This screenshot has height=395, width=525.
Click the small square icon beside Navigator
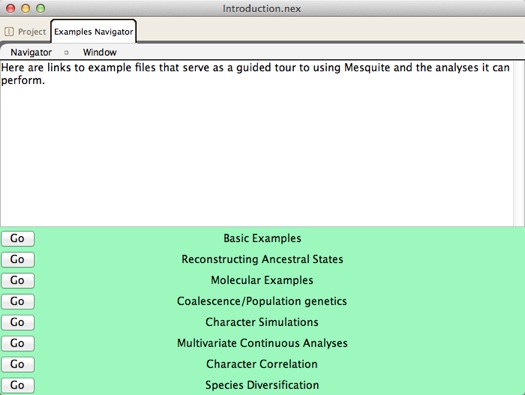pos(66,53)
